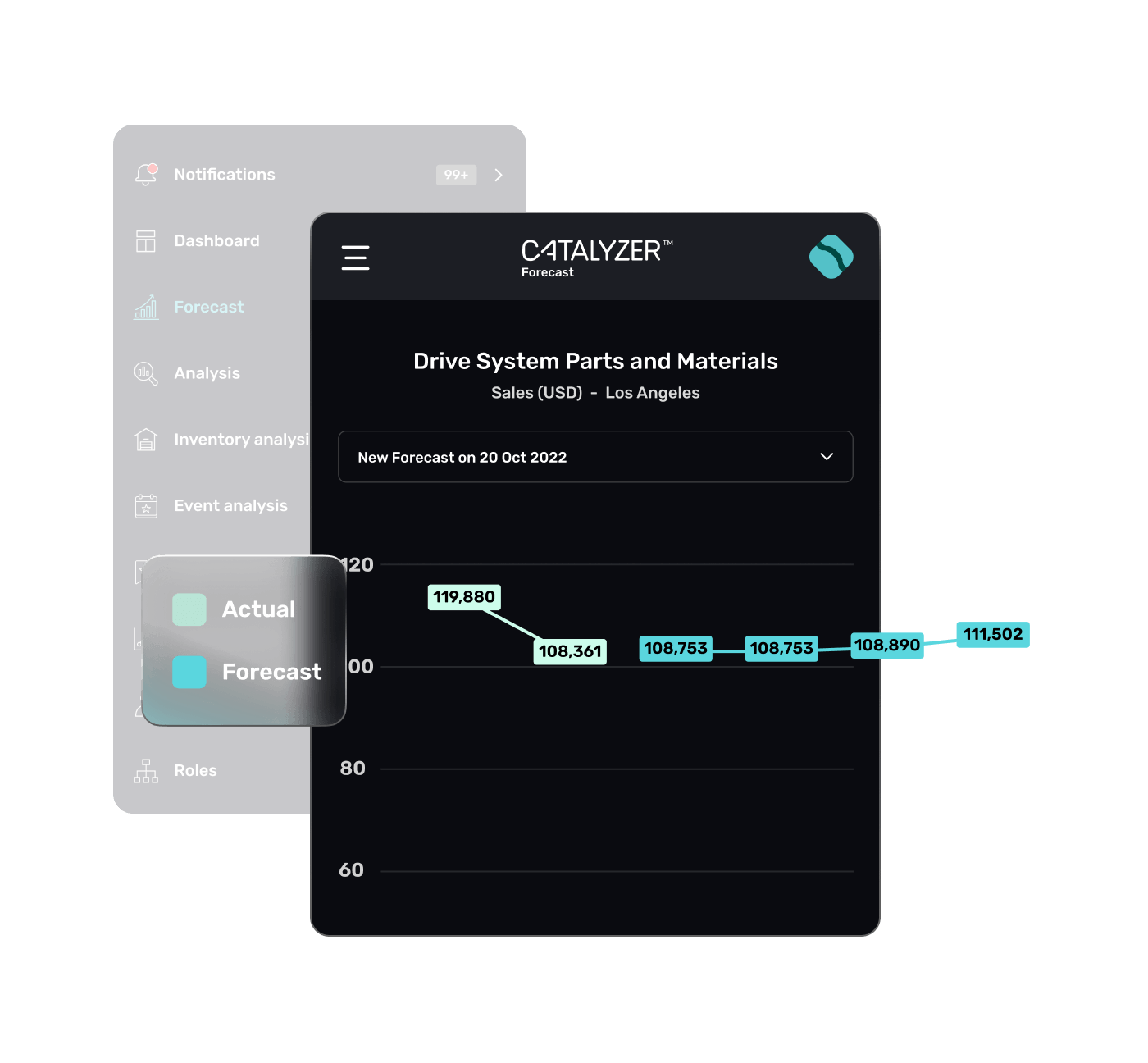Click the second 108,753 forecast label

click(x=781, y=648)
